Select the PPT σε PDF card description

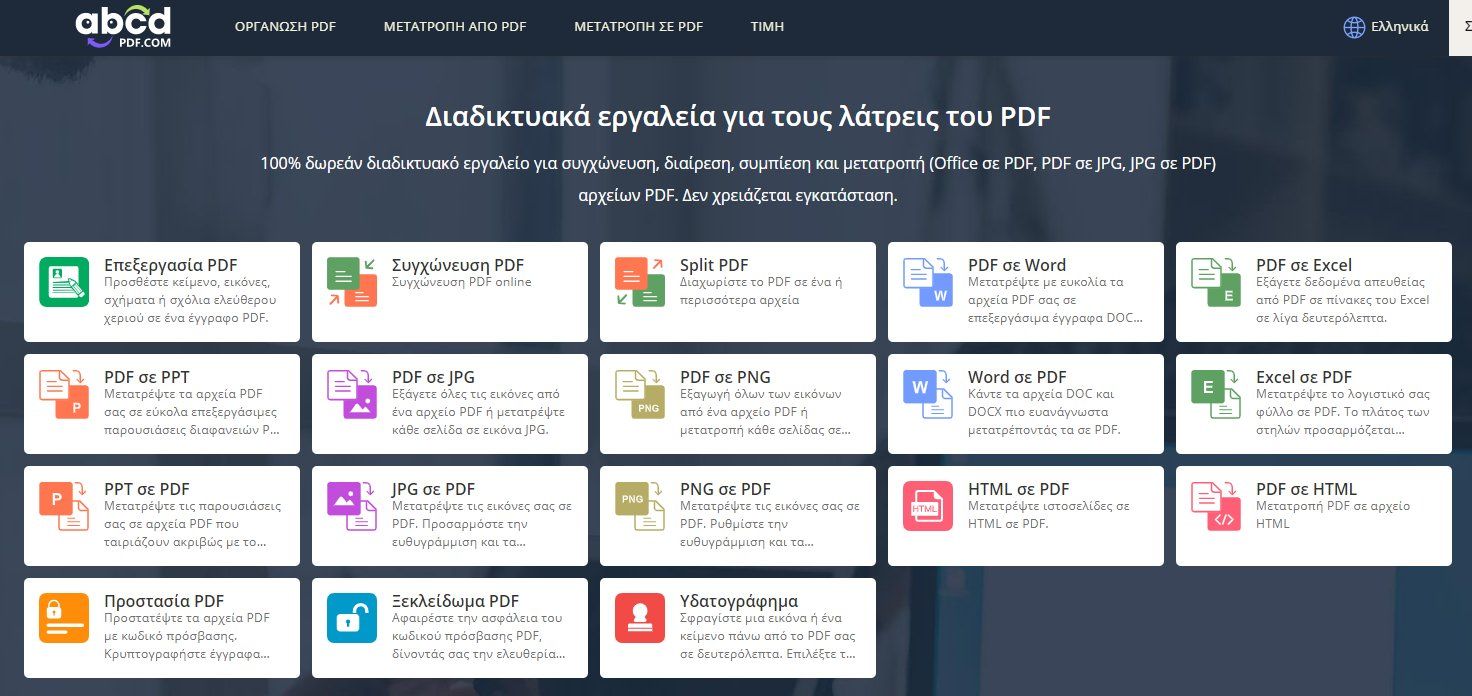click(x=193, y=524)
